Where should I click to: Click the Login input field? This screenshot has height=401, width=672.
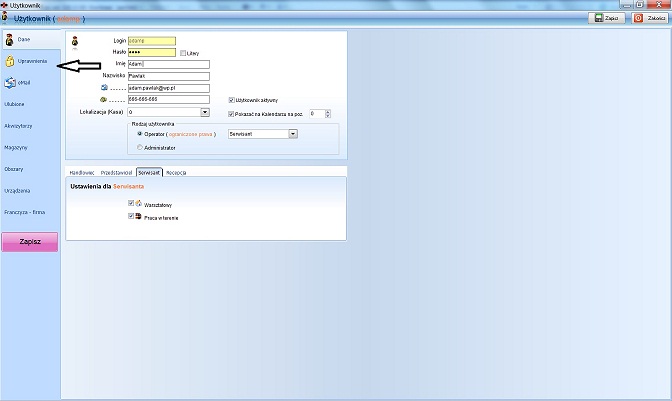(x=152, y=41)
